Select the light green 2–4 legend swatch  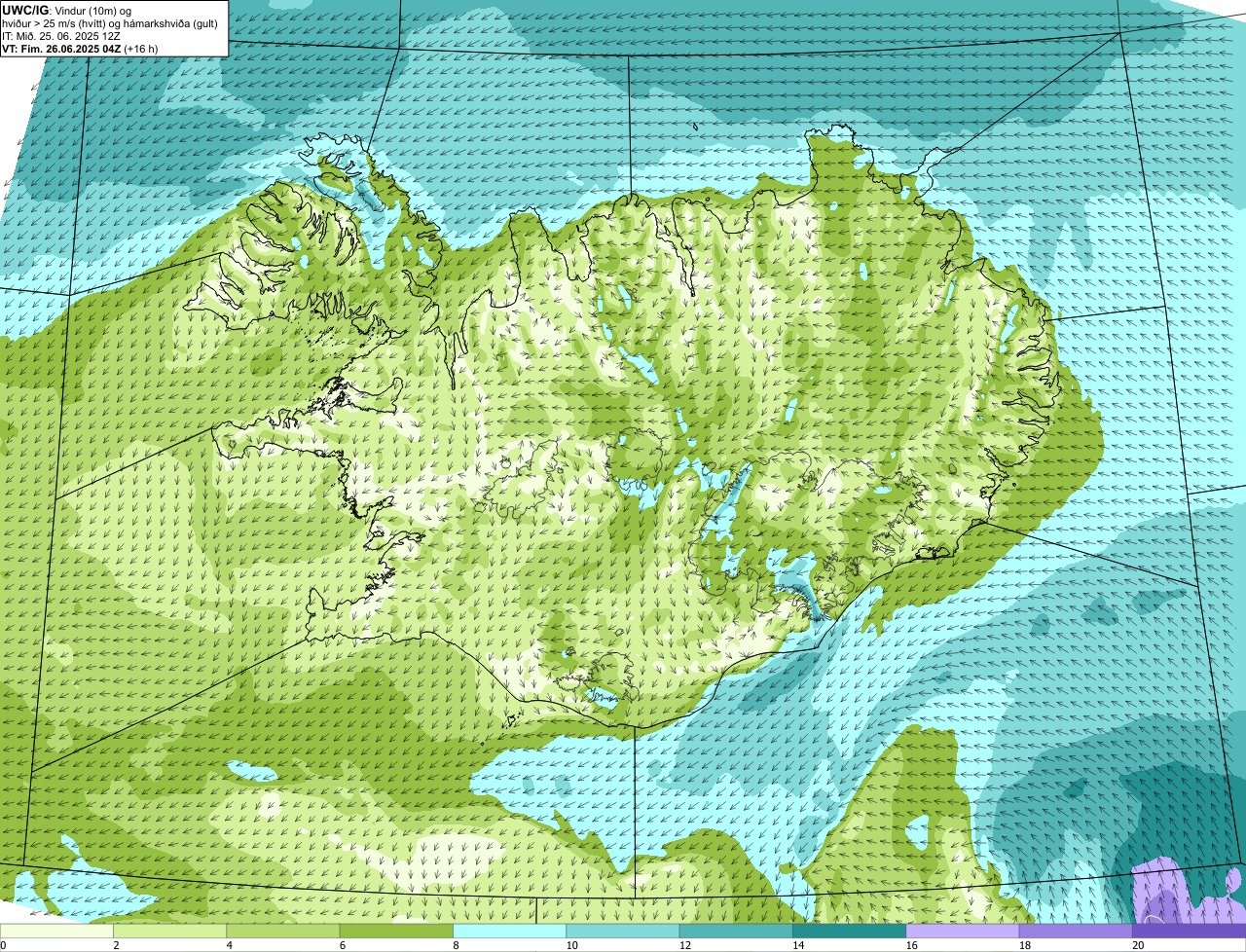pos(171,931)
